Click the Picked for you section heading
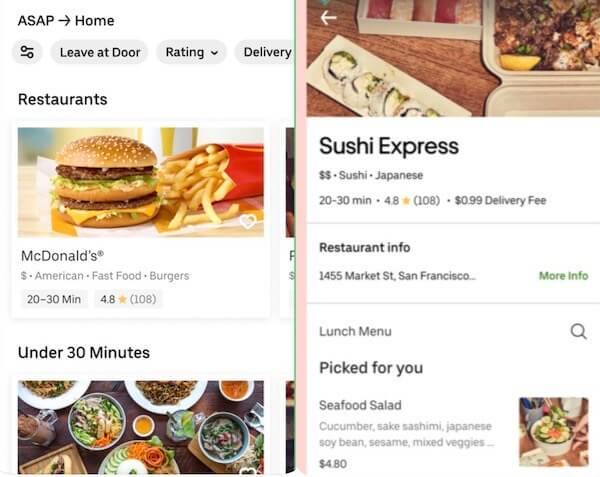This screenshot has height=477, width=600. [371, 368]
